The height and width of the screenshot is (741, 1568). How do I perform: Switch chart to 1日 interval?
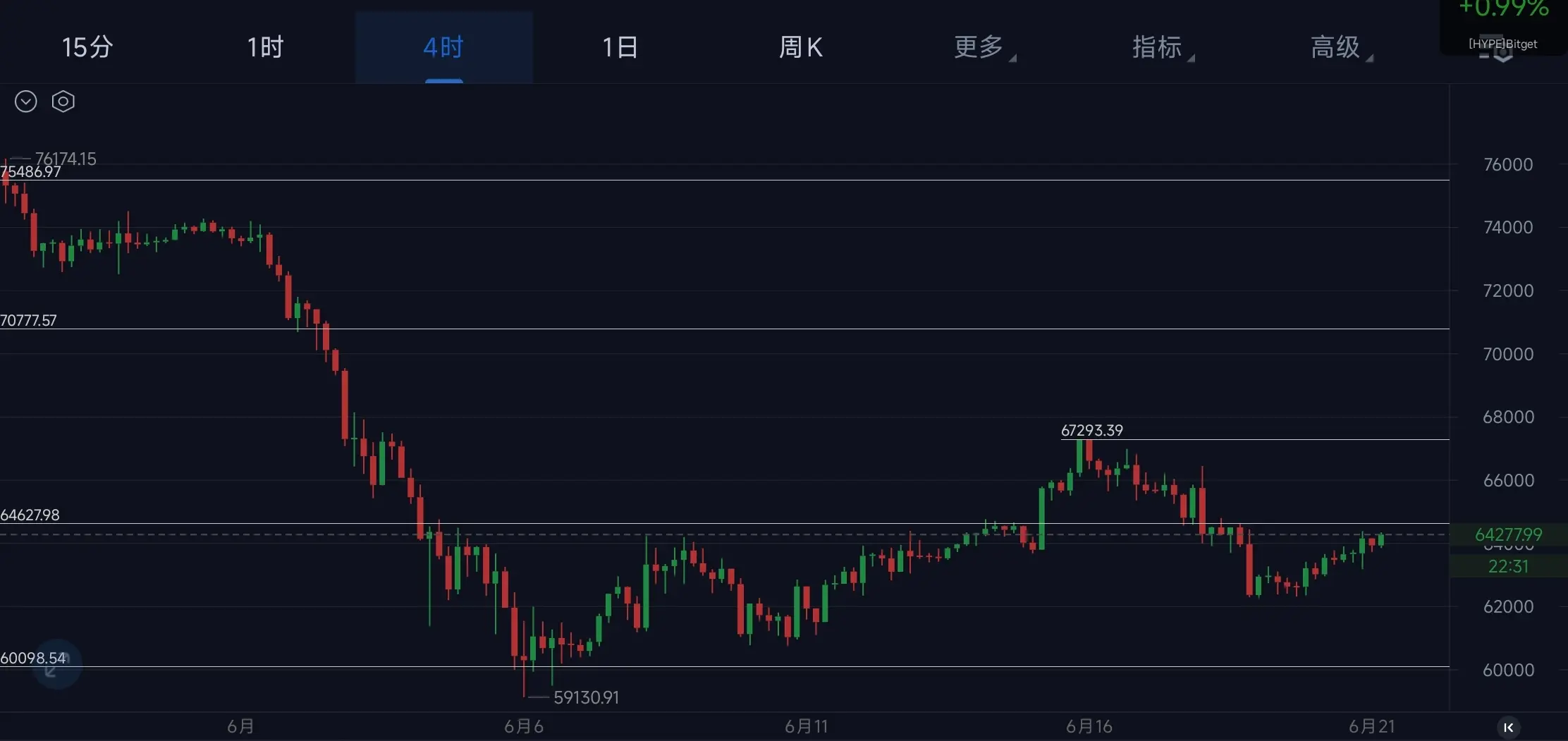(x=620, y=47)
